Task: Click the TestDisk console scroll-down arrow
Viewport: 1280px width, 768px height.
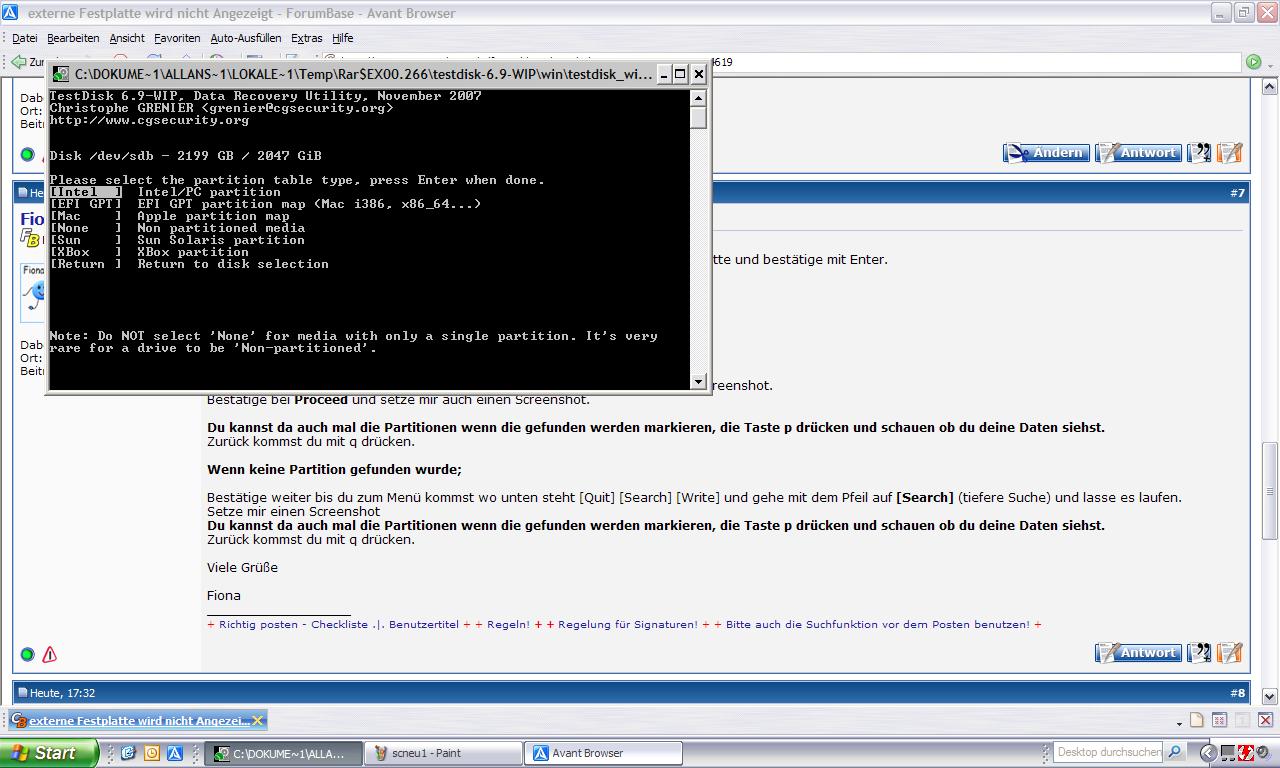Action: pyautogui.click(x=699, y=381)
